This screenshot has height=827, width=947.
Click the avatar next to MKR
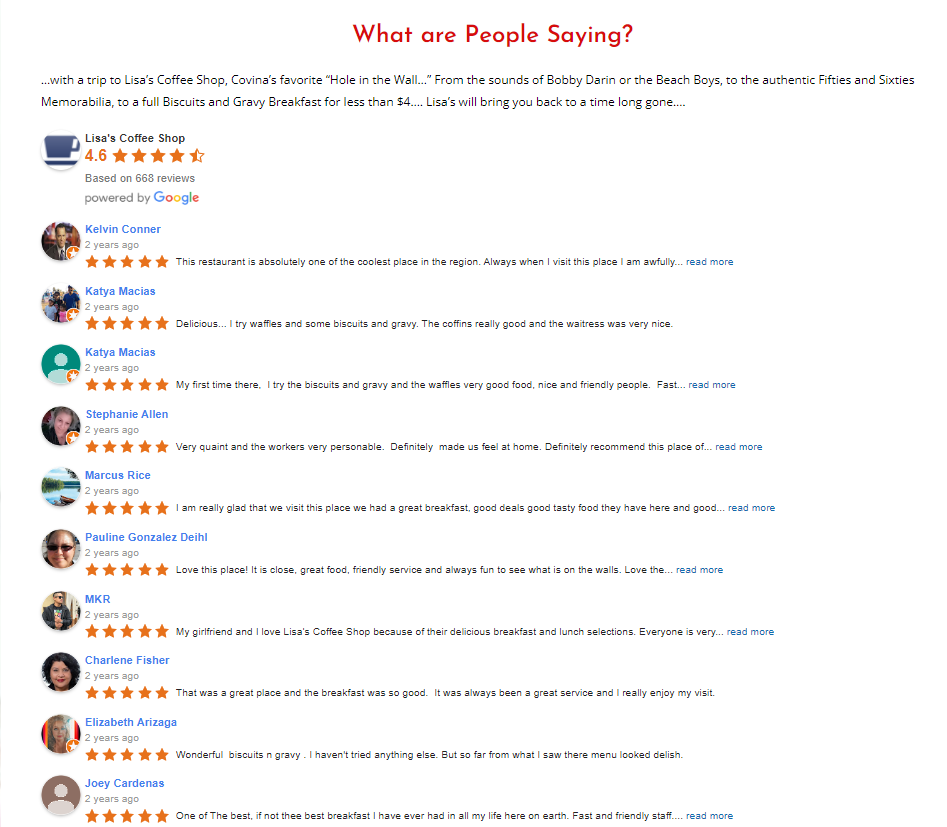[60, 611]
